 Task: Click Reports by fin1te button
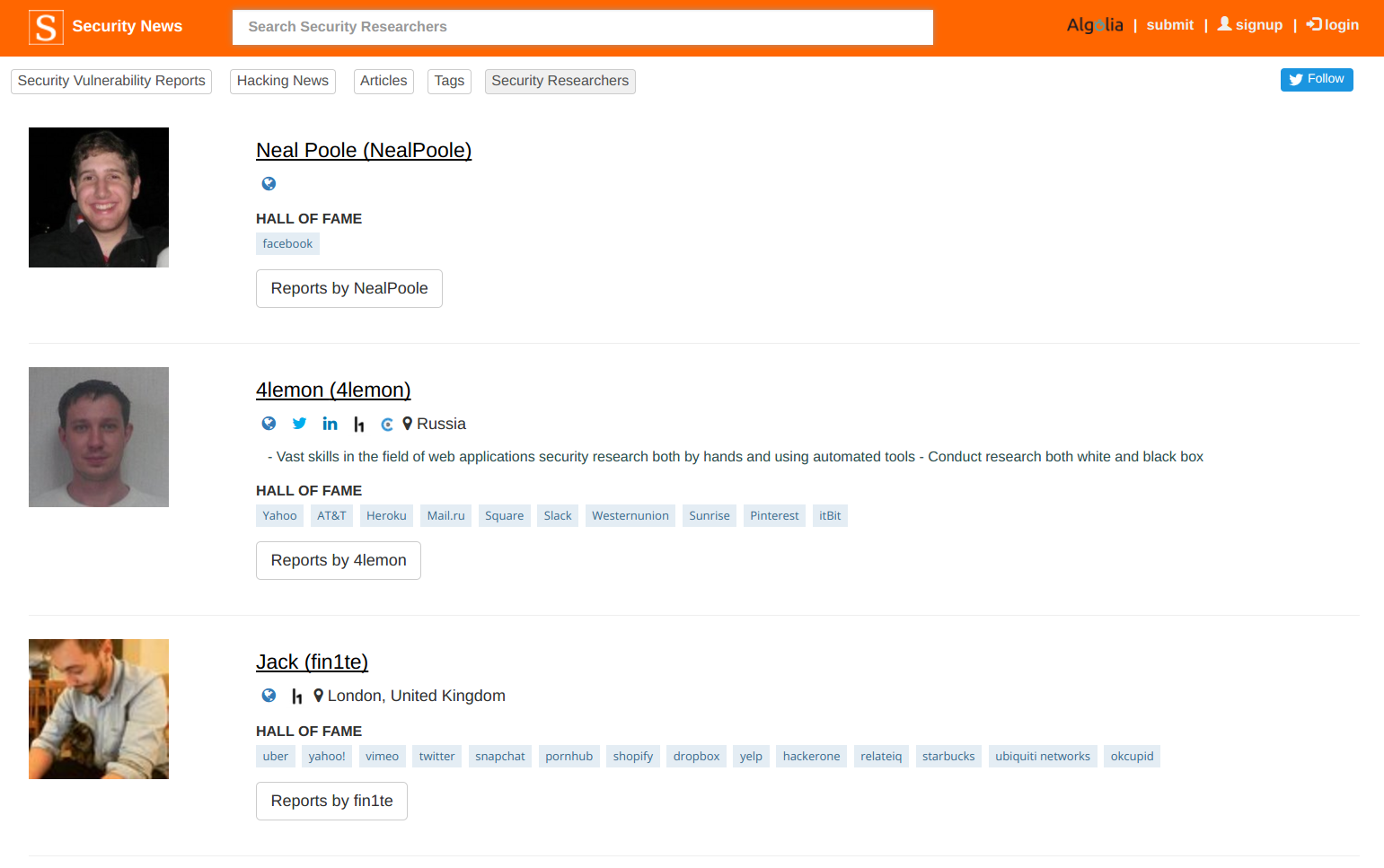[x=331, y=802]
